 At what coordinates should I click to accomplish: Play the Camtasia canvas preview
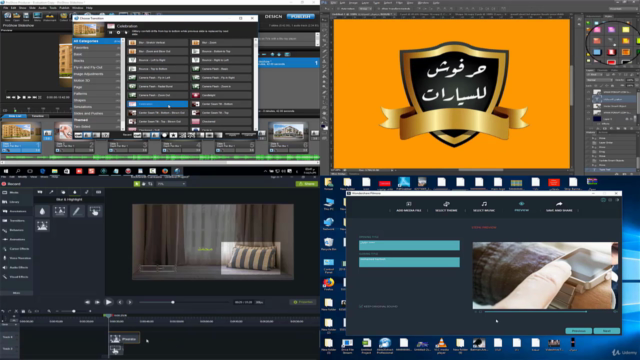pos(109,302)
